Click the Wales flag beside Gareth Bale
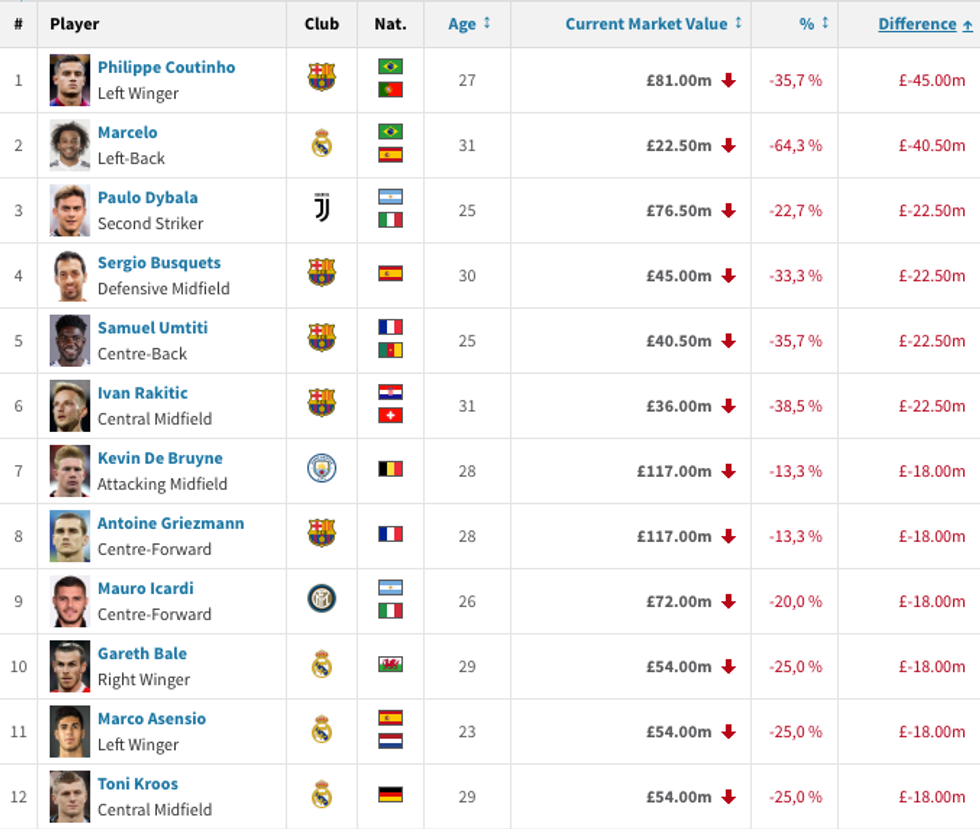The height and width of the screenshot is (829, 980). [390, 665]
